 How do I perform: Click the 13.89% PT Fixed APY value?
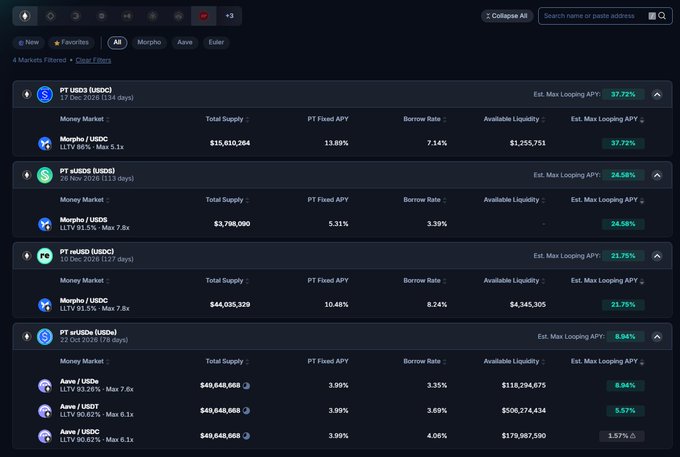336,143
